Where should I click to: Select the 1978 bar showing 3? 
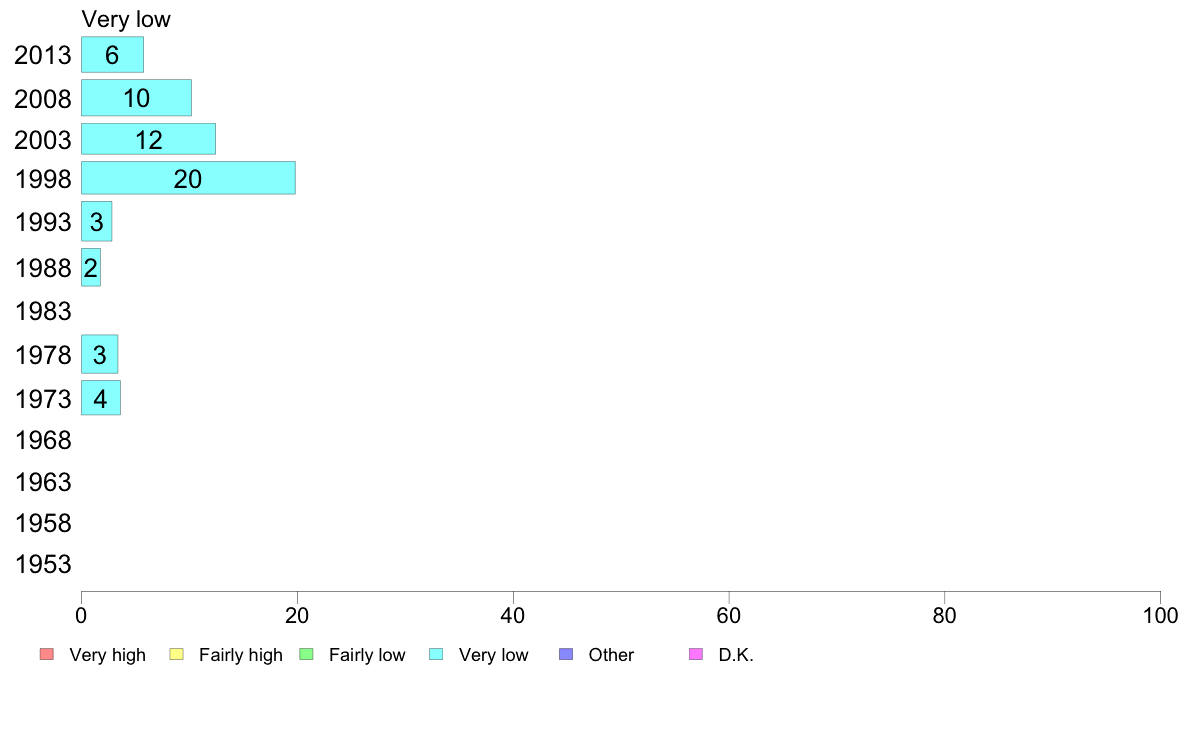coord(99,354)
